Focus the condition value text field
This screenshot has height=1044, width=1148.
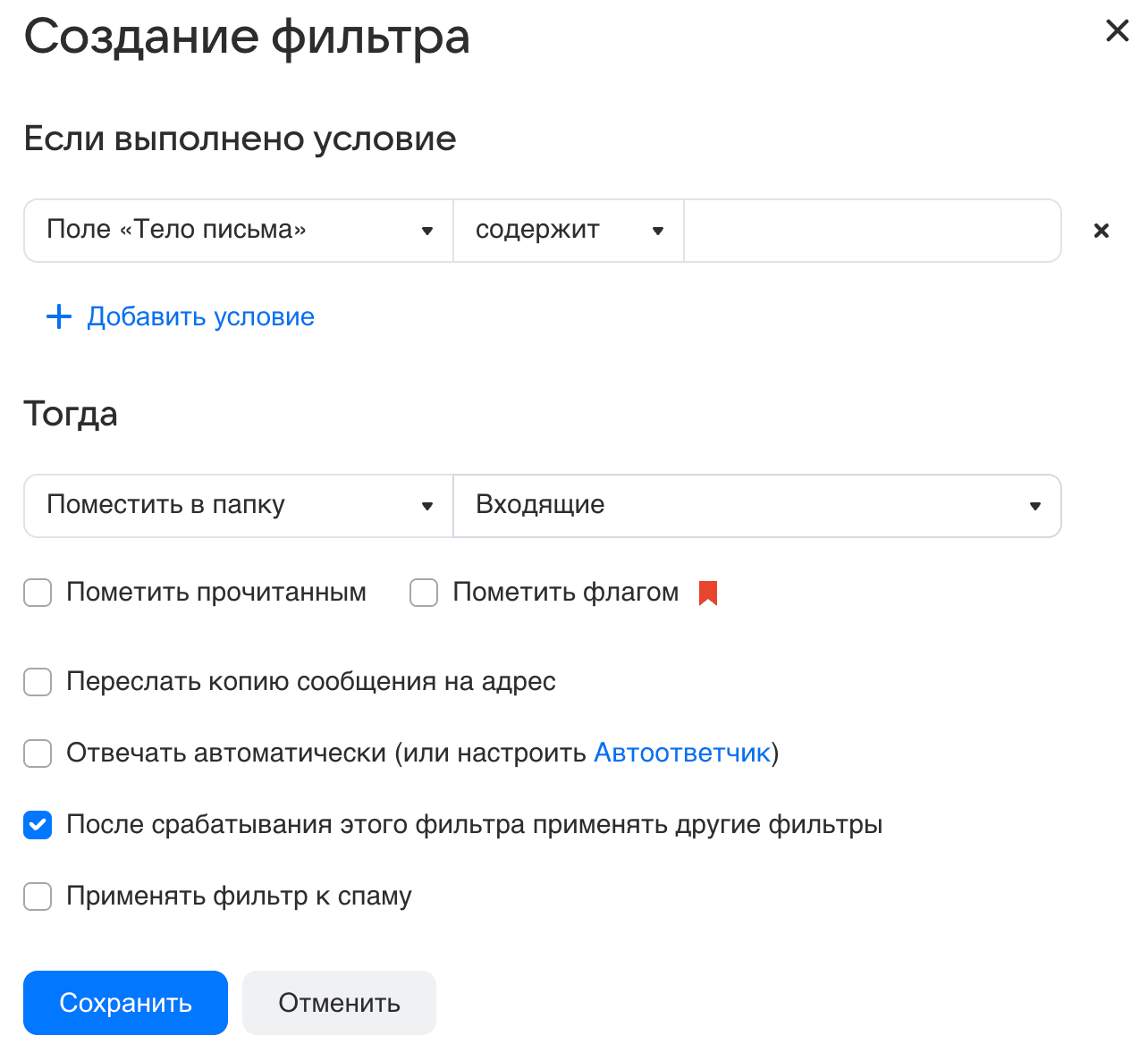(x=873, y=231)
